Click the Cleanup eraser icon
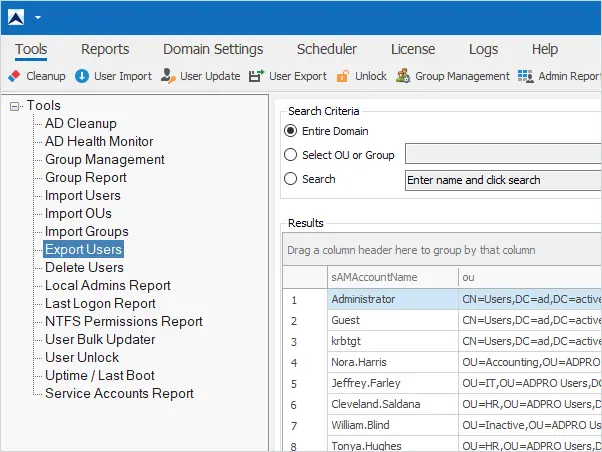Screen dimensions: 602x452 14,76
